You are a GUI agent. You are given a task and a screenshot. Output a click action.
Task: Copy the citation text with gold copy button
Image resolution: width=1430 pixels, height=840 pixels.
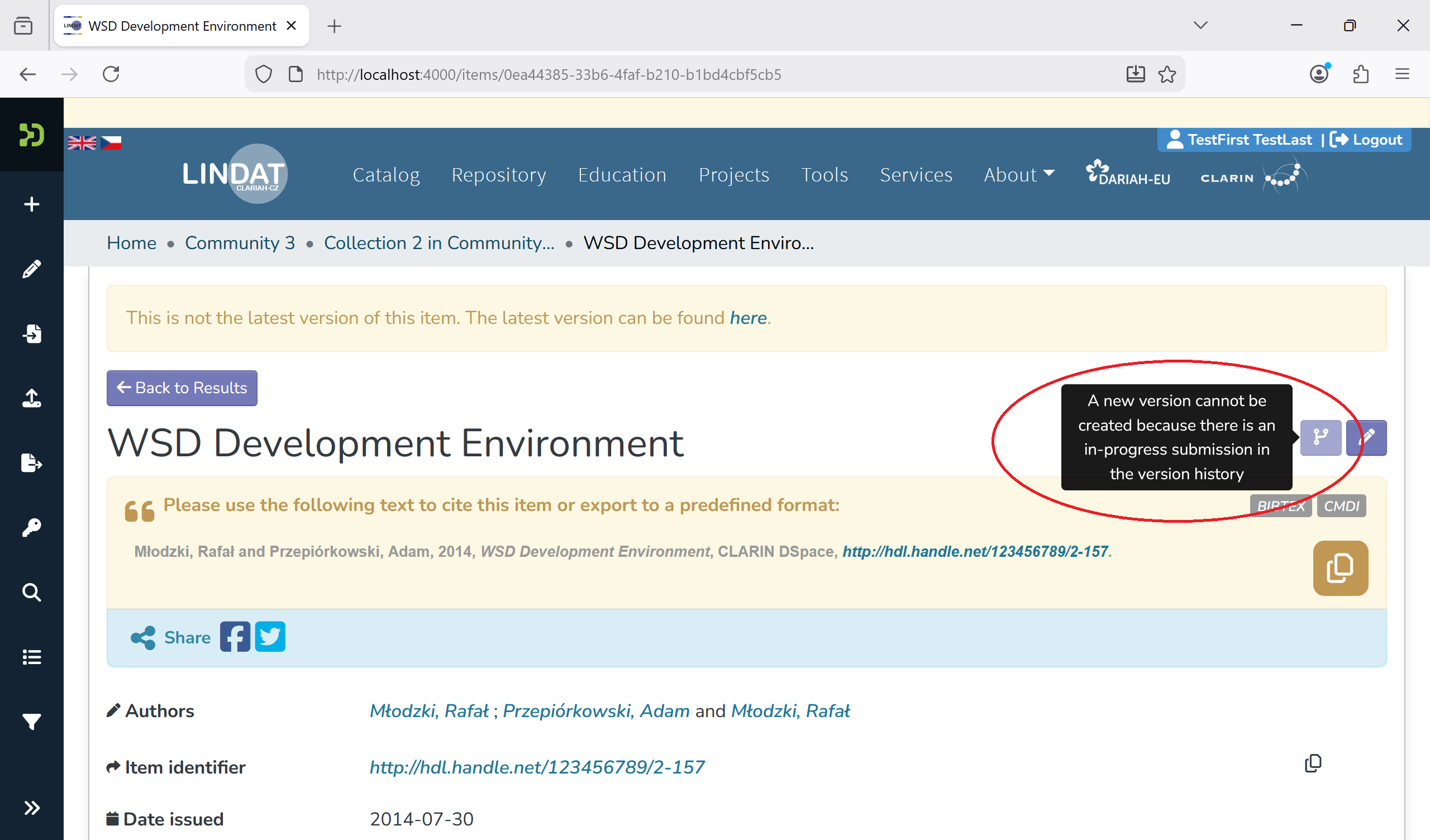coord(1340,568)
